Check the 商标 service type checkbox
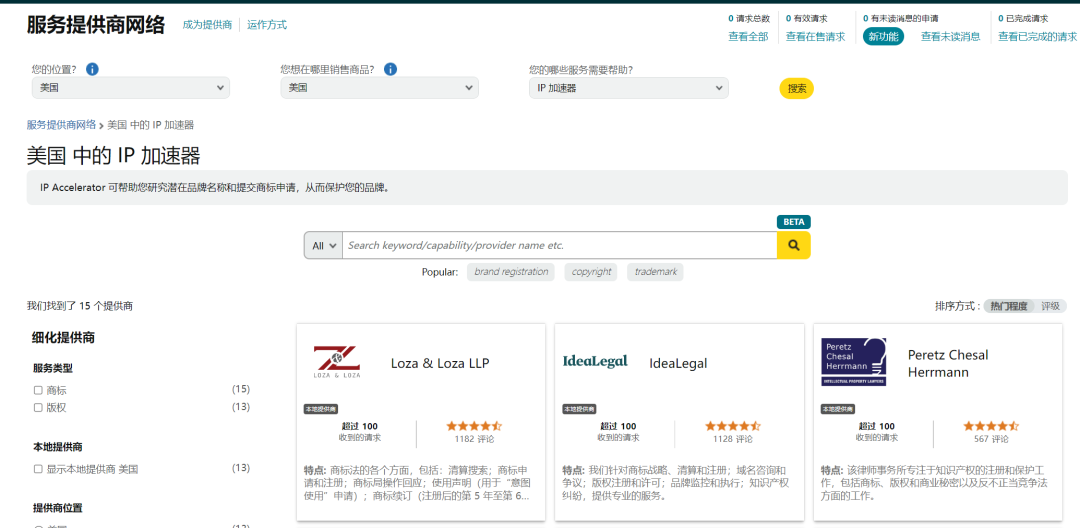Screen dimensions: 1080x528 39,390
